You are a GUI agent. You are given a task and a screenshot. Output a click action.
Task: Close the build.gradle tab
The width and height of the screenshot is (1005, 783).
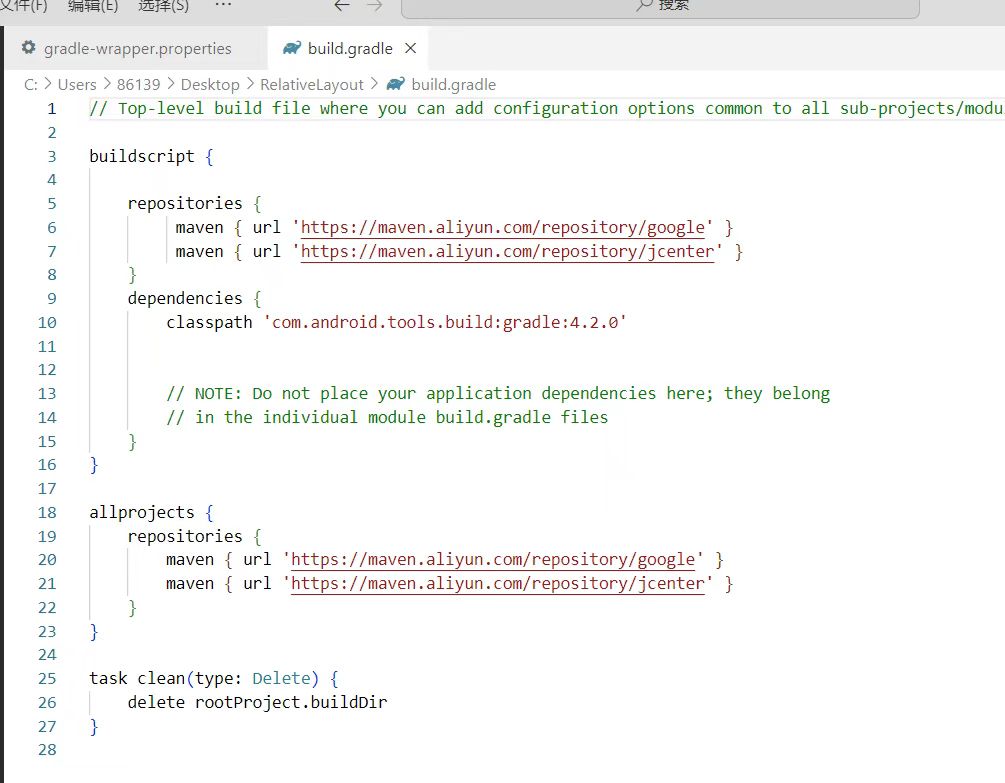point(411,48)
